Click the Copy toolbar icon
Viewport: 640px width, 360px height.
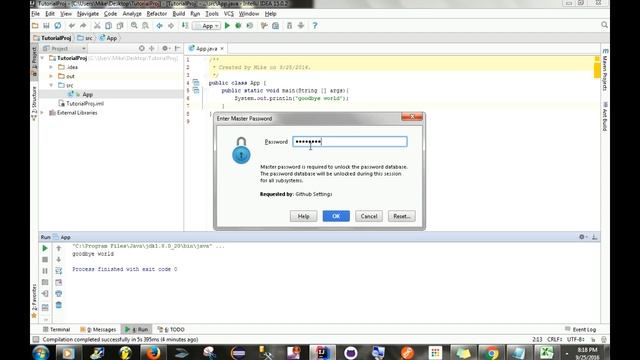[x=109, y=26]
